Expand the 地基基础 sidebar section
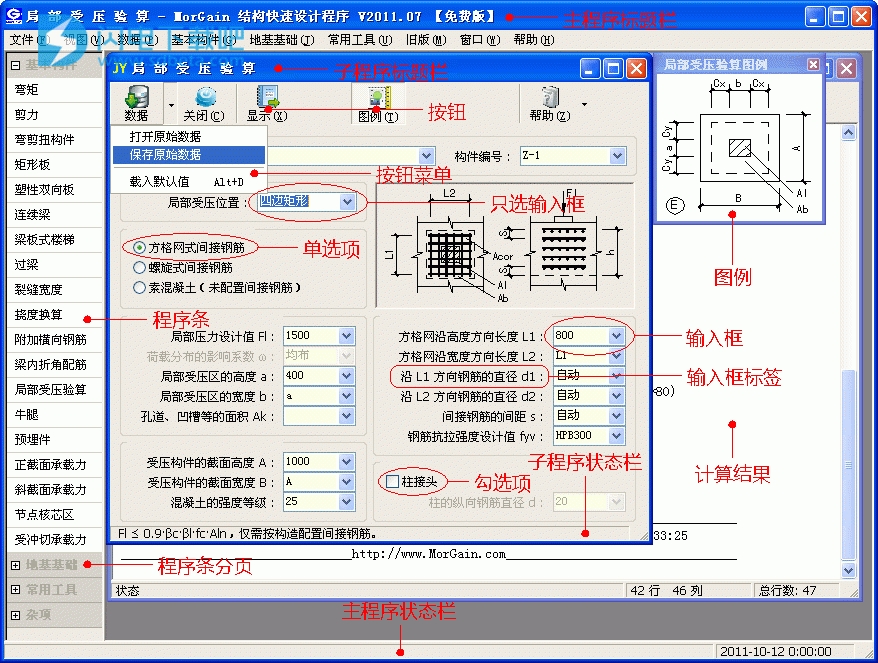 [16, 565]
